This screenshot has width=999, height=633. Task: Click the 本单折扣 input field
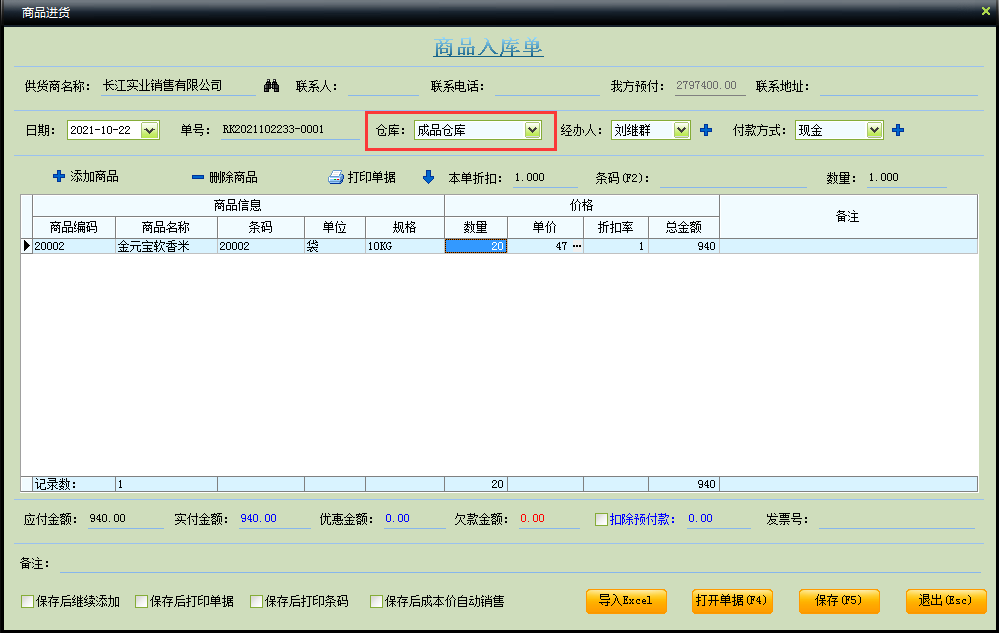(x=545, y=178)
